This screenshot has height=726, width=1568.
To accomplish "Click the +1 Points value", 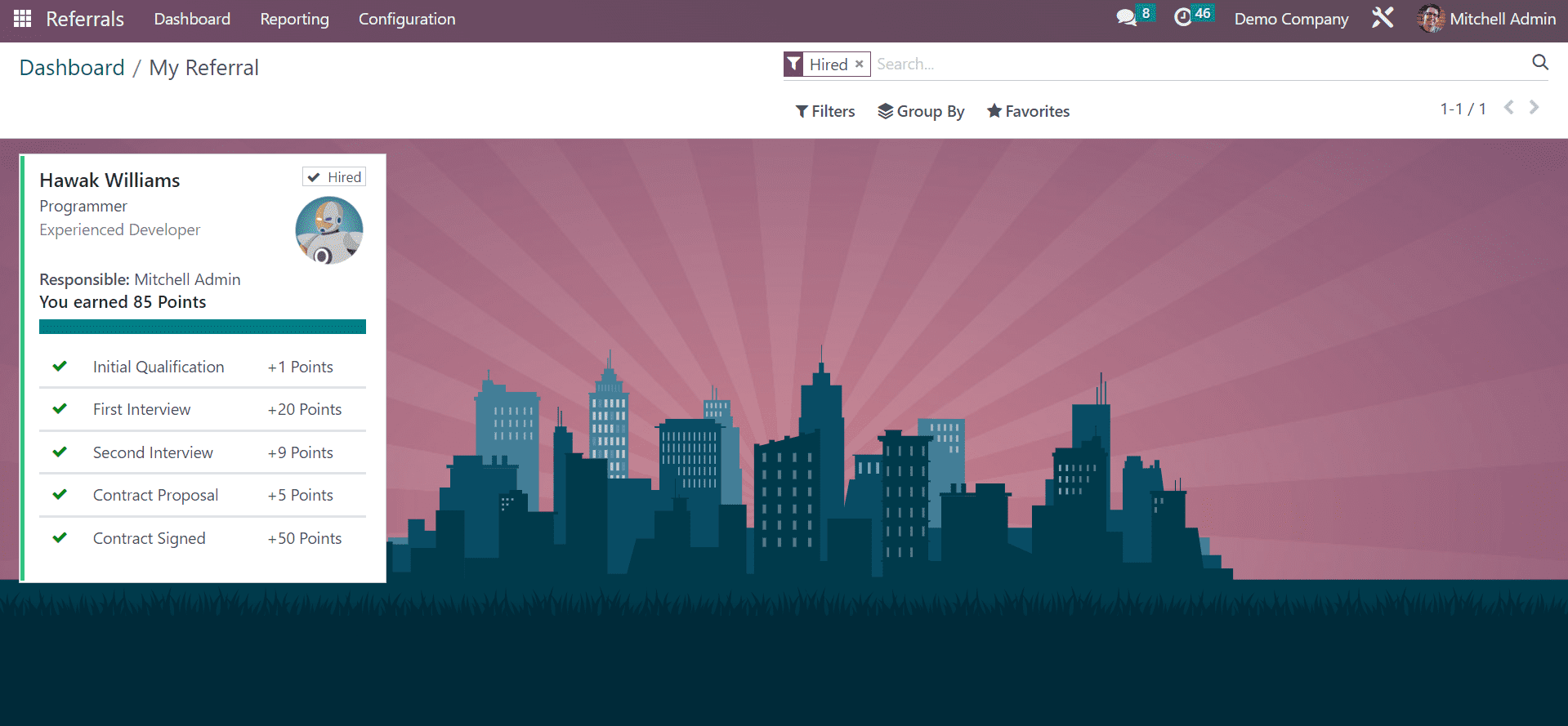I will point(301,367).
